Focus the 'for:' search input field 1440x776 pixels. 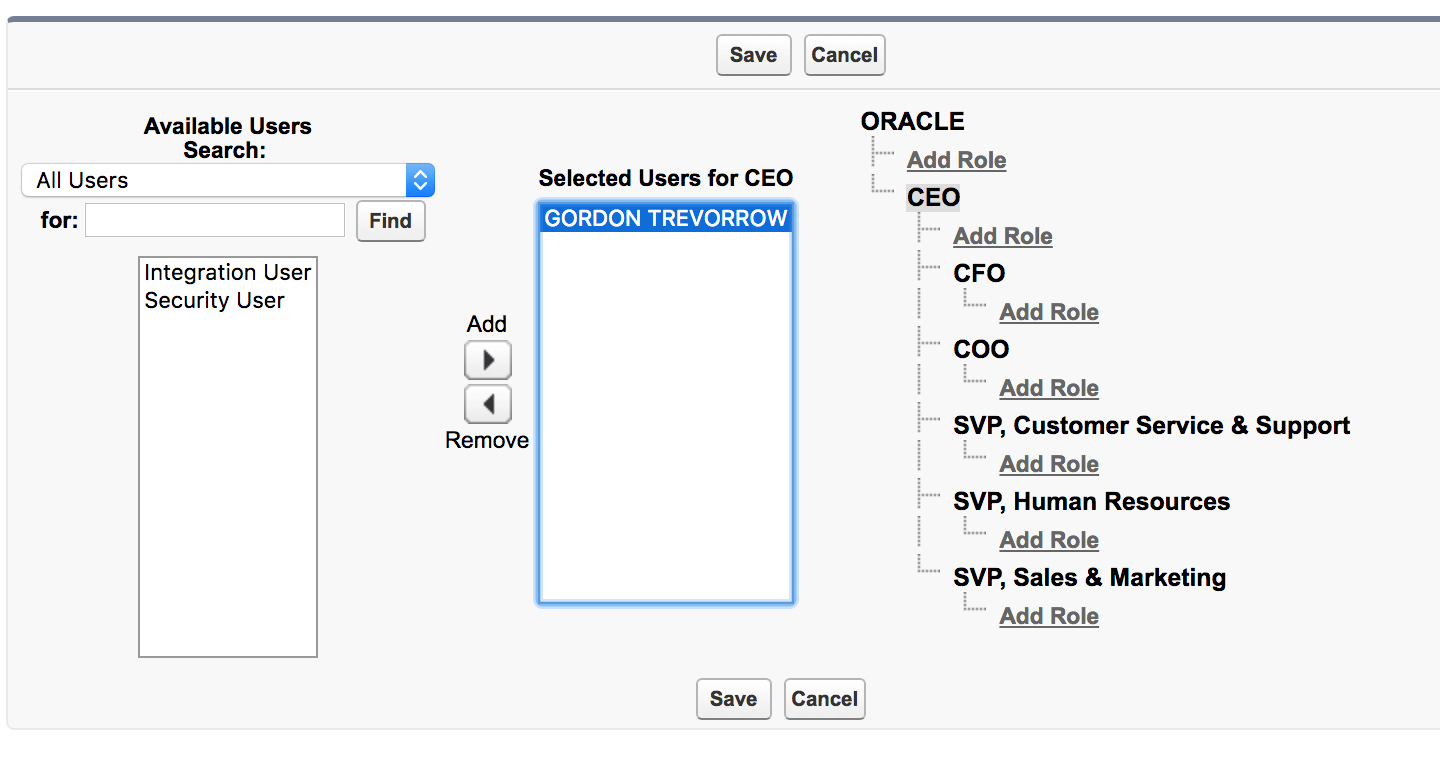pyautogui.click(x=215, y=220)
